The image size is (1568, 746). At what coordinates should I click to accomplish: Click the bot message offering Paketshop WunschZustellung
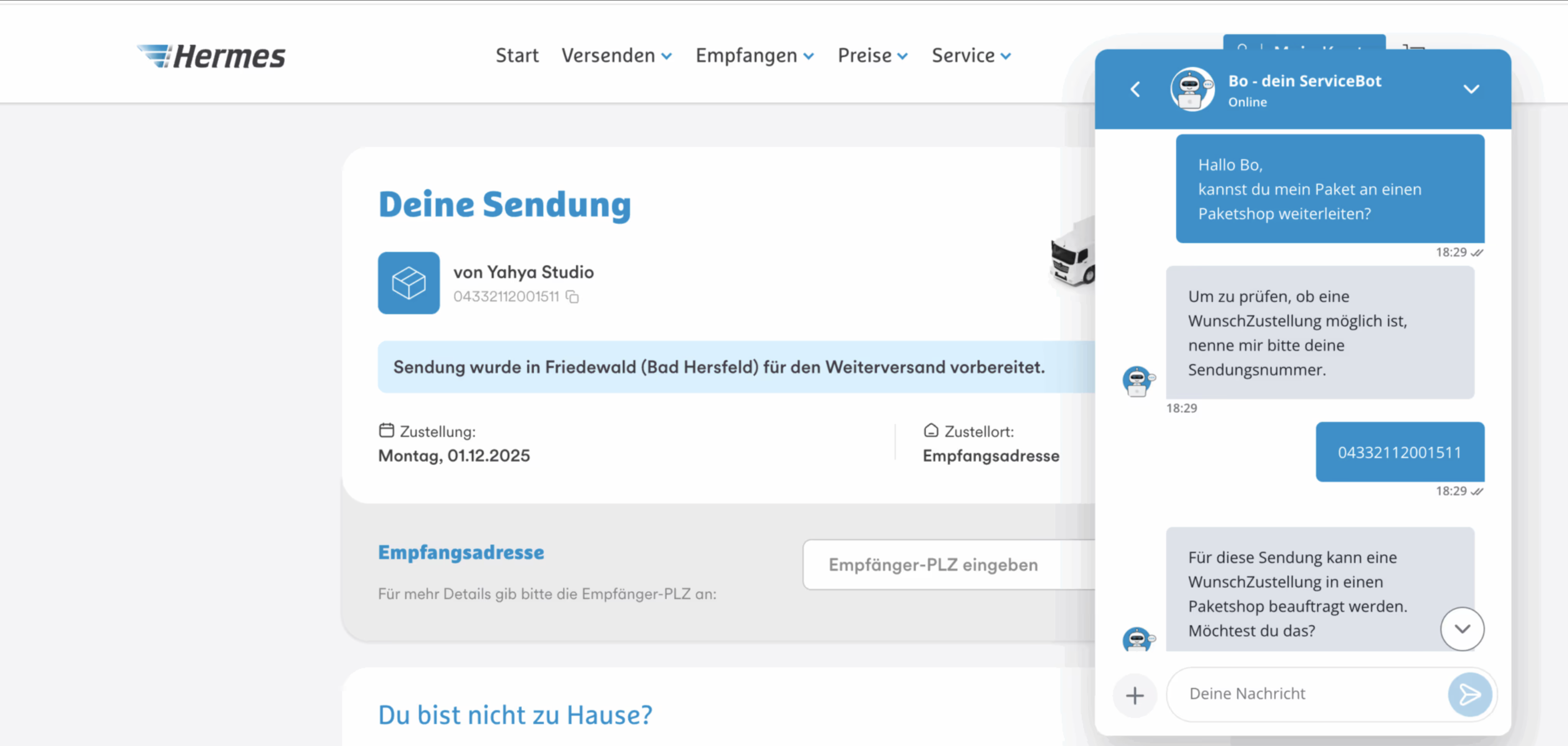[1320, 589]
